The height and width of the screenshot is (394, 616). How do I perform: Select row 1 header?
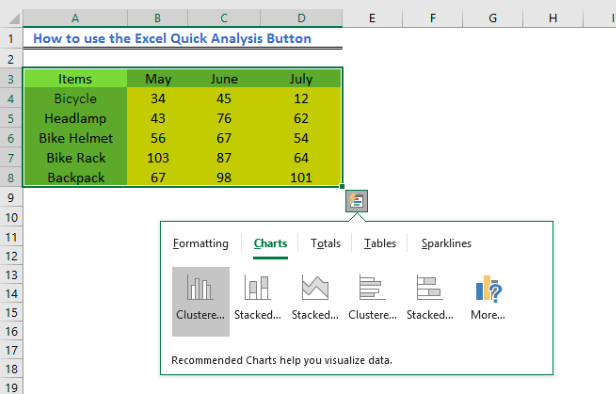[11, 38]
